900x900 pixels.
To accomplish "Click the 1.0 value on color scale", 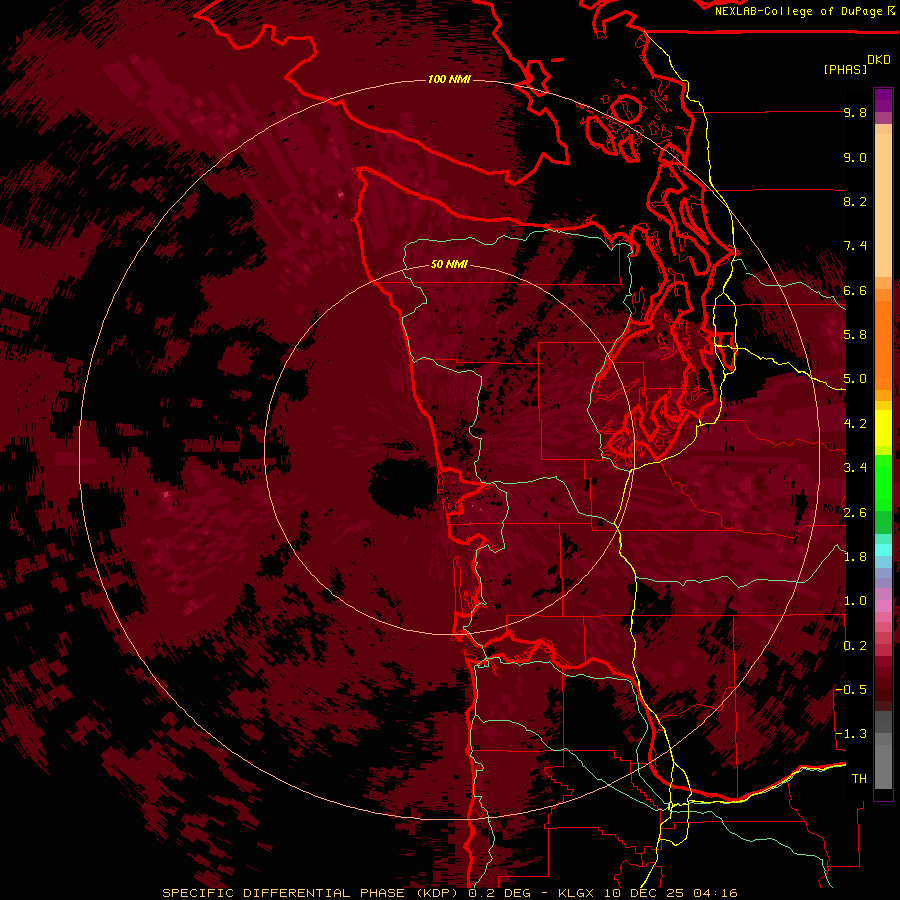I will (x=855, y=601).
